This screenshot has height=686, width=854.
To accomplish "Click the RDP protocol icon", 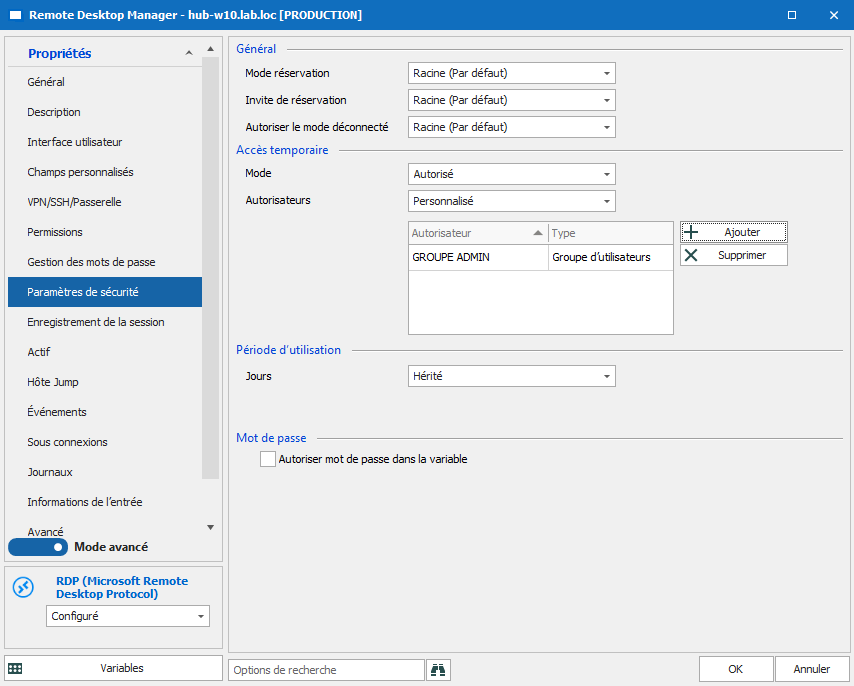I will tap(23, 588).
